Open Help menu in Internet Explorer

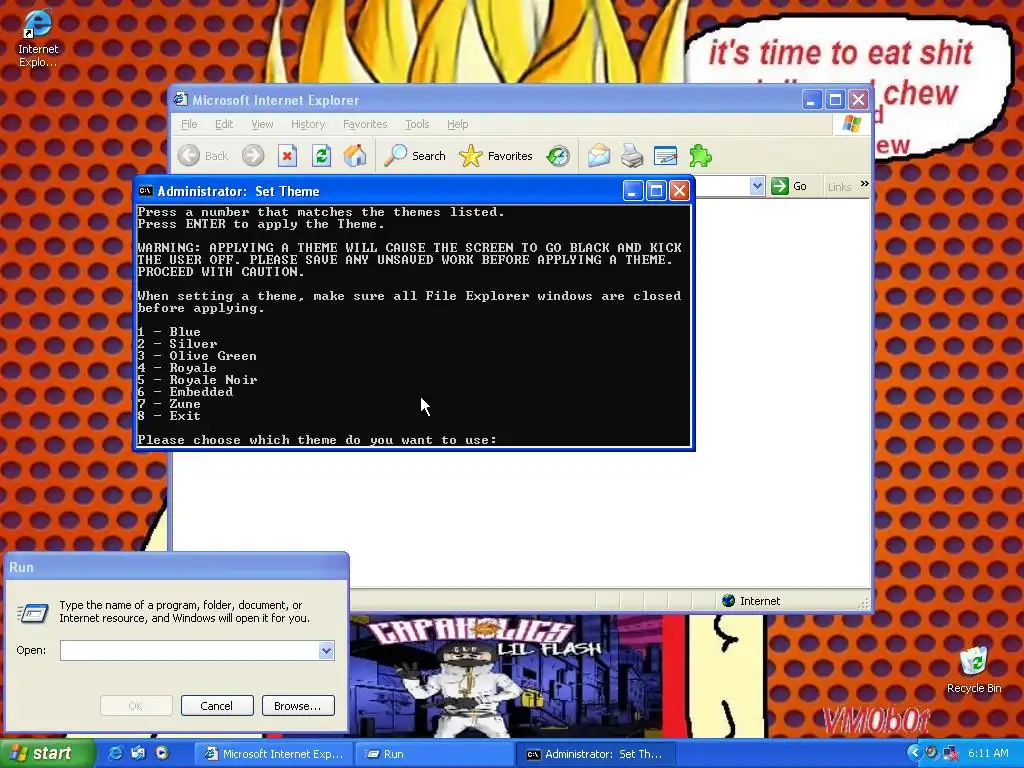coord(457,124)
